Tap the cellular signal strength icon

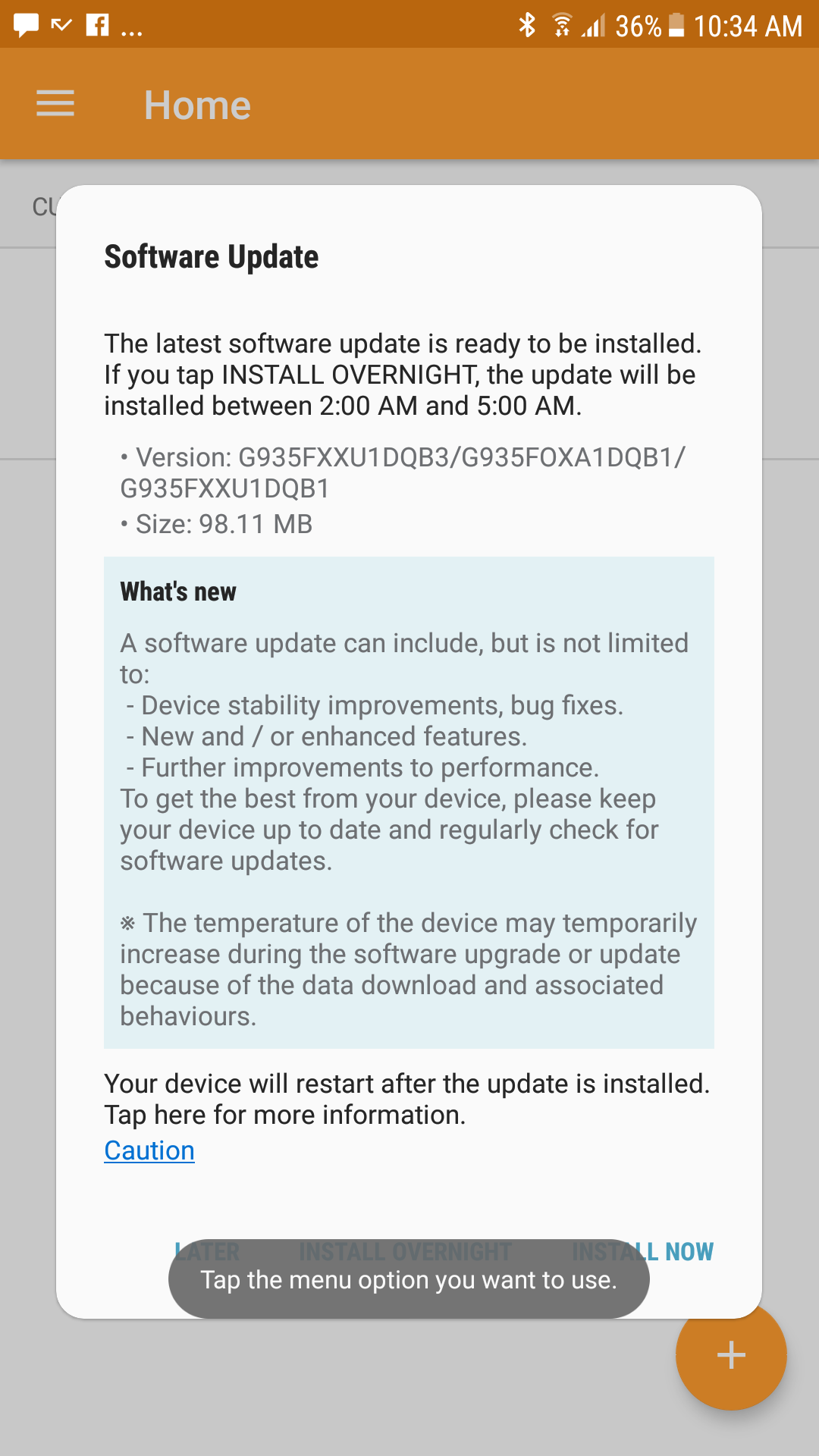point(594,26)
